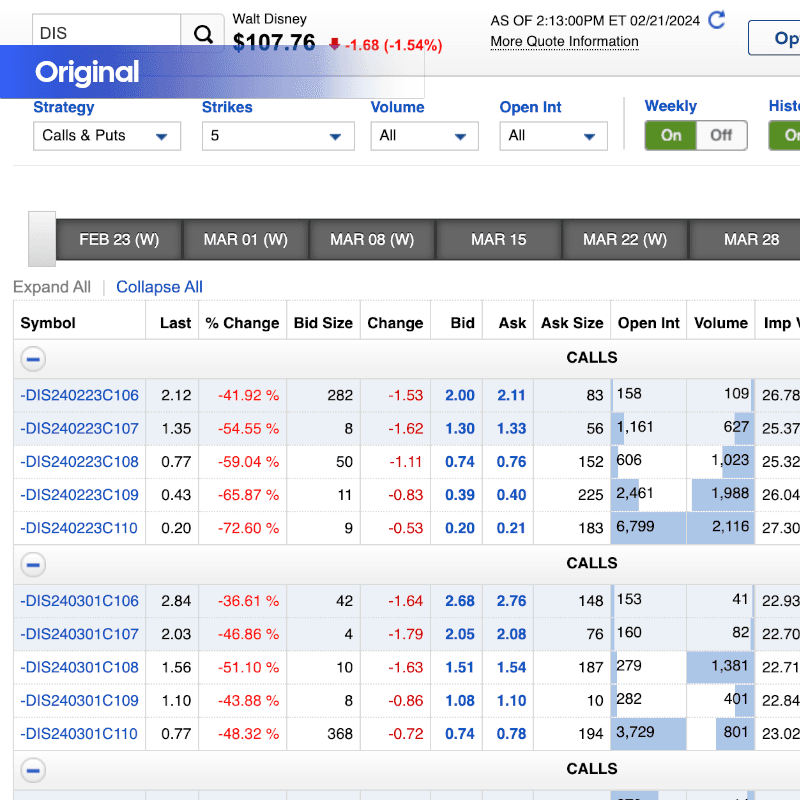The image size is (800, 800).
Task: Collapse the third CALLS section
Action: tap(33, 770)
